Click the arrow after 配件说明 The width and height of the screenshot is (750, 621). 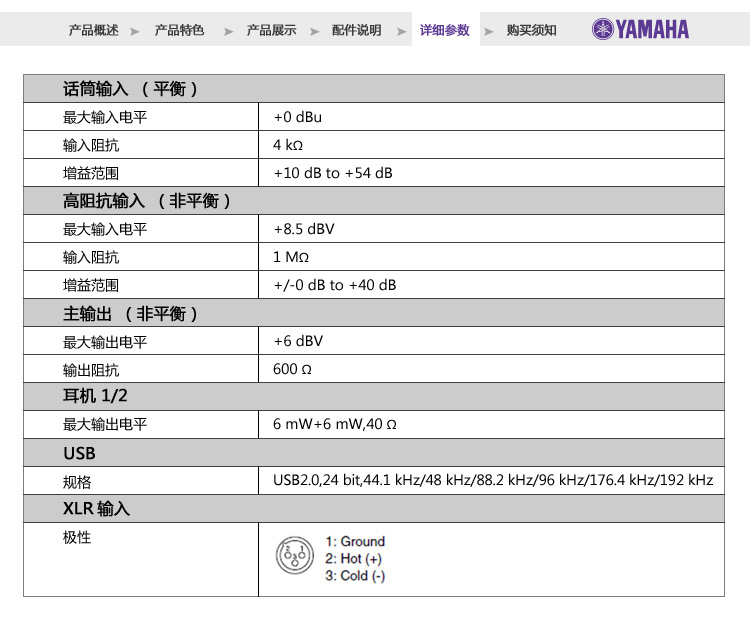(x=401, y=32)
